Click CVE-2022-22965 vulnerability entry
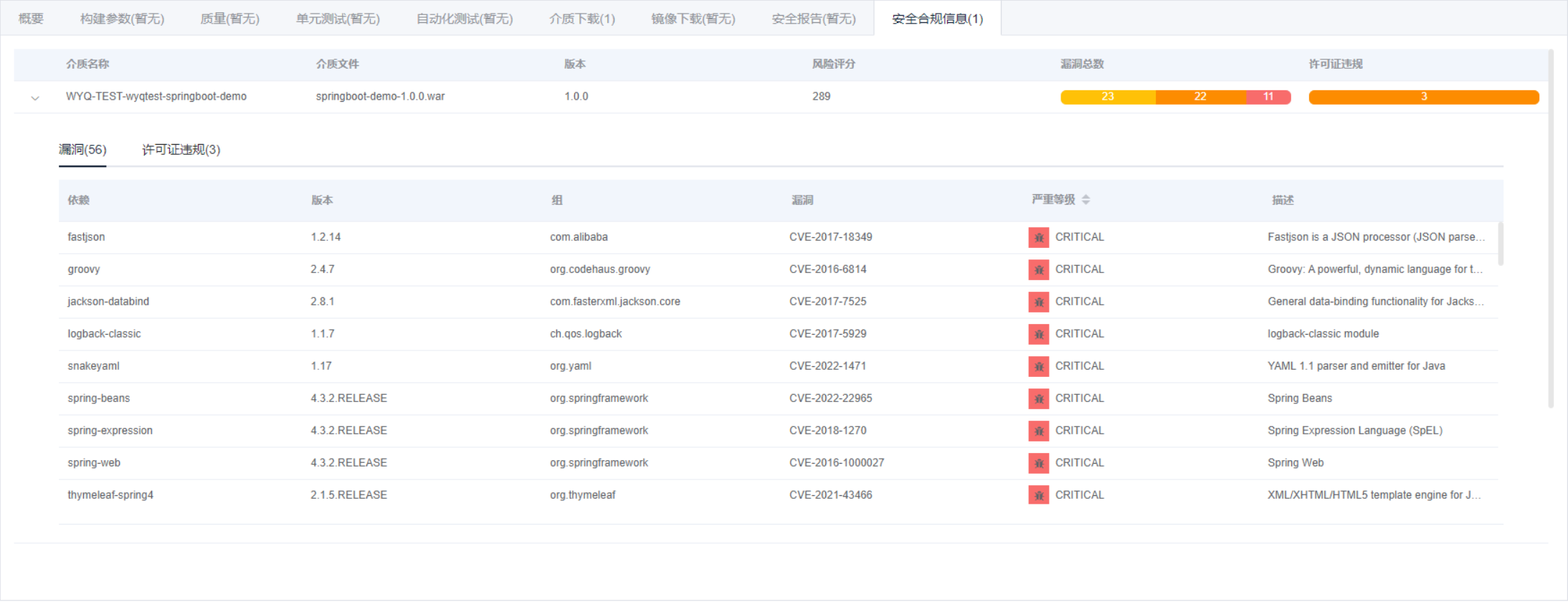Viewport: 1568px width, 602px height. [x=830, y=398]
